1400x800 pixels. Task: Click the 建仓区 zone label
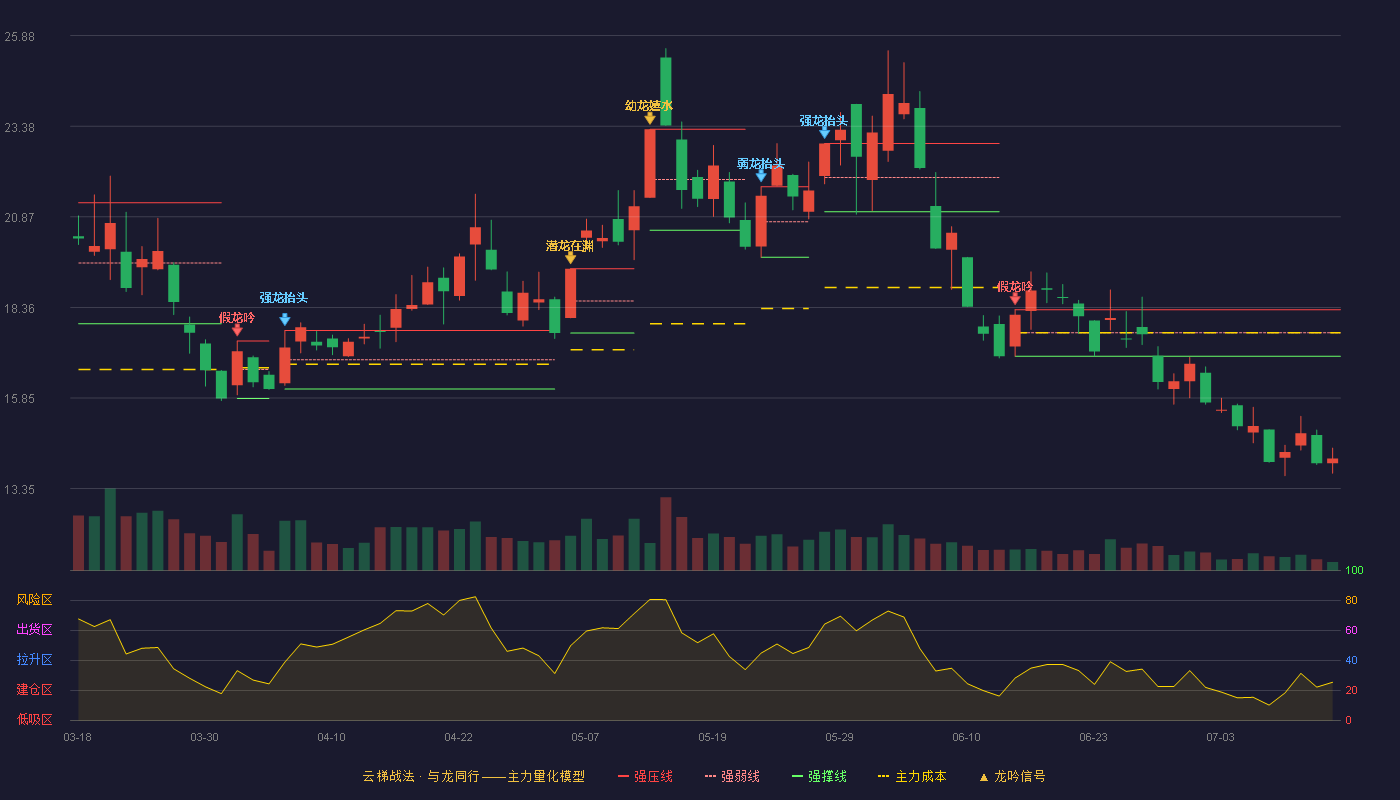click(34, 690)
